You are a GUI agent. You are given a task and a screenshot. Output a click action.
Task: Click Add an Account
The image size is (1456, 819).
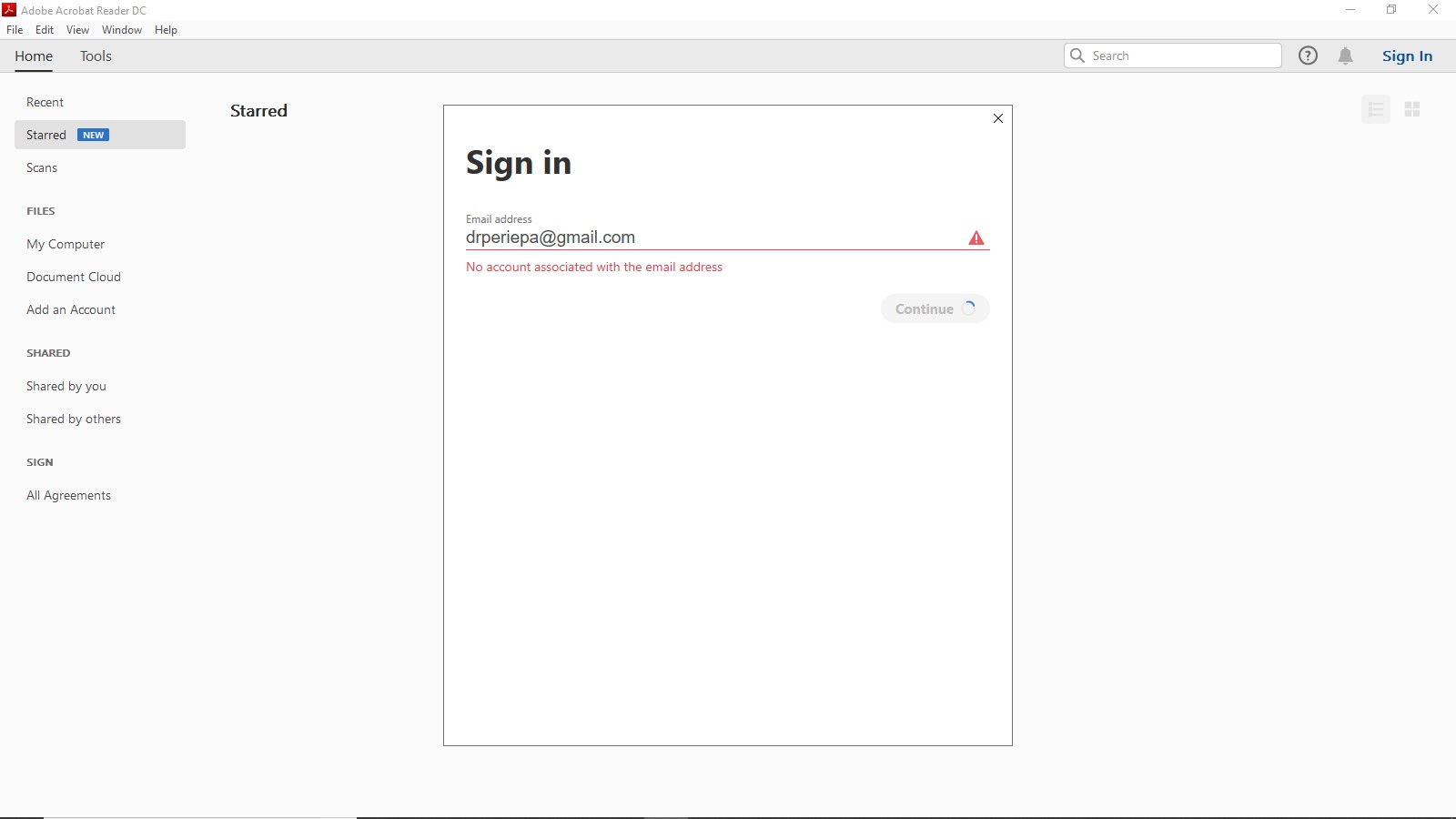pyautogui.click(x=71, y=309)
